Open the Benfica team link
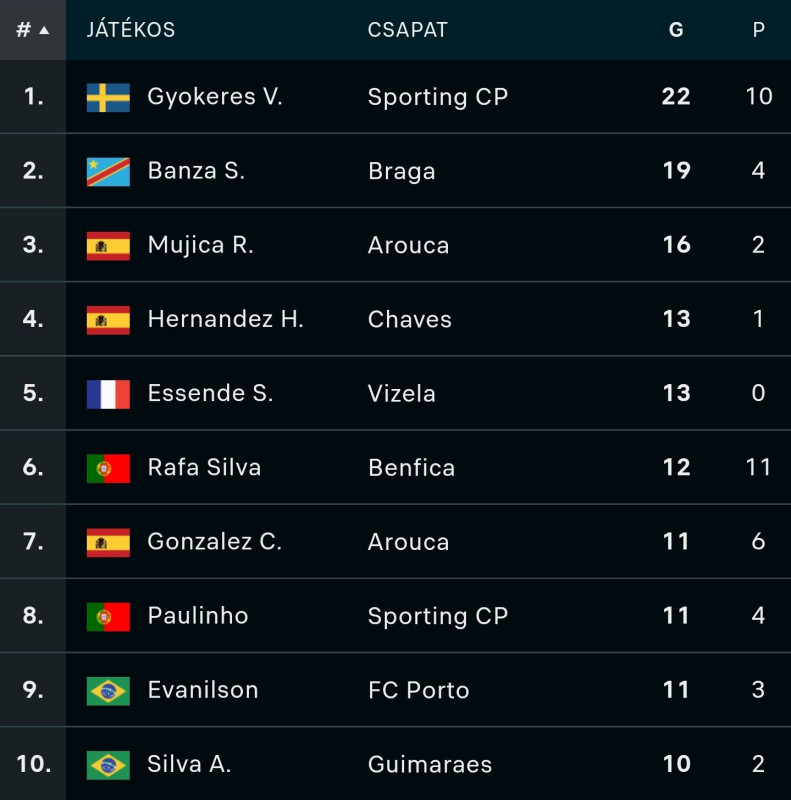 [x=411, y=467]
